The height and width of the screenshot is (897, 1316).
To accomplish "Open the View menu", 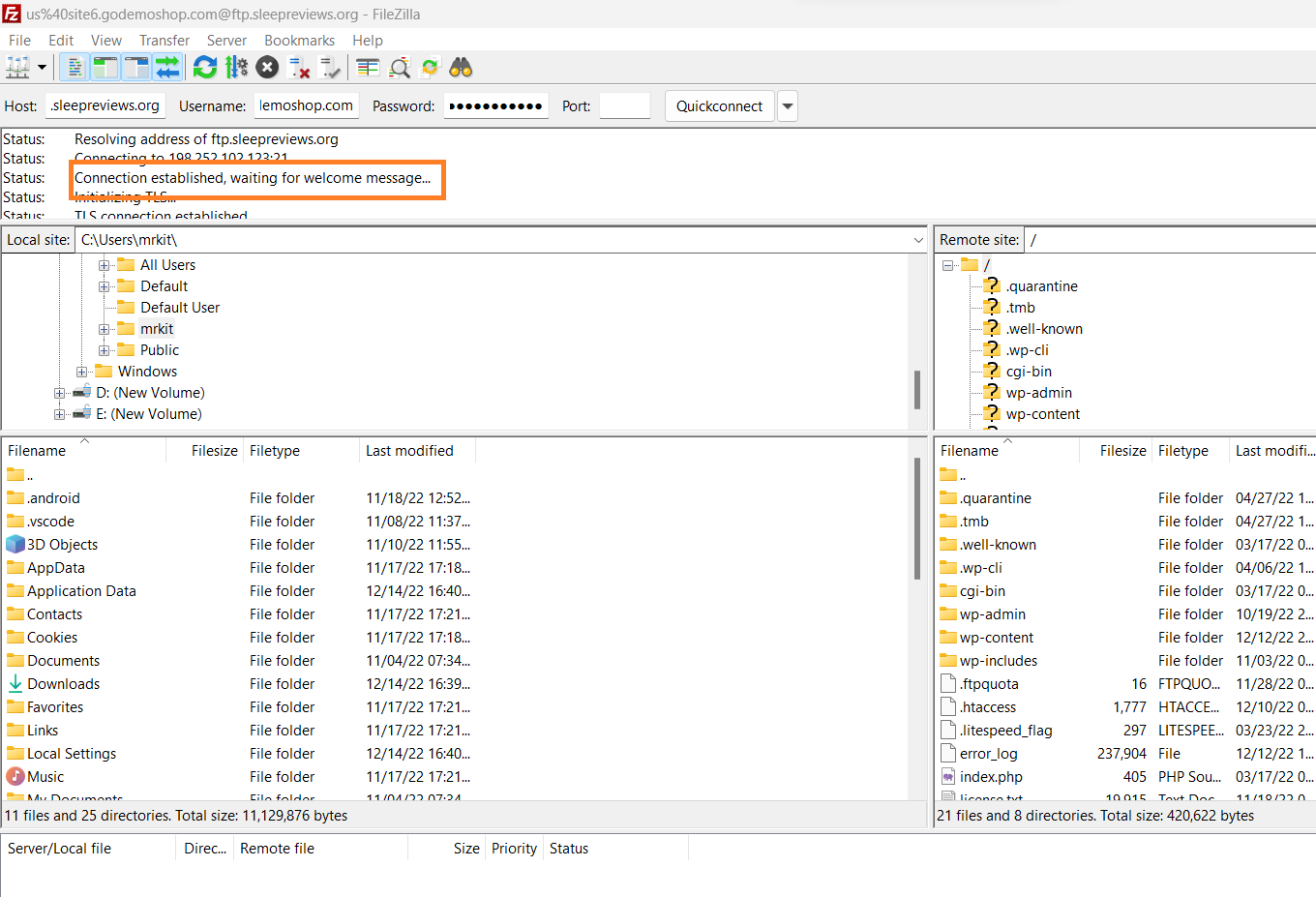I will 106,41.
